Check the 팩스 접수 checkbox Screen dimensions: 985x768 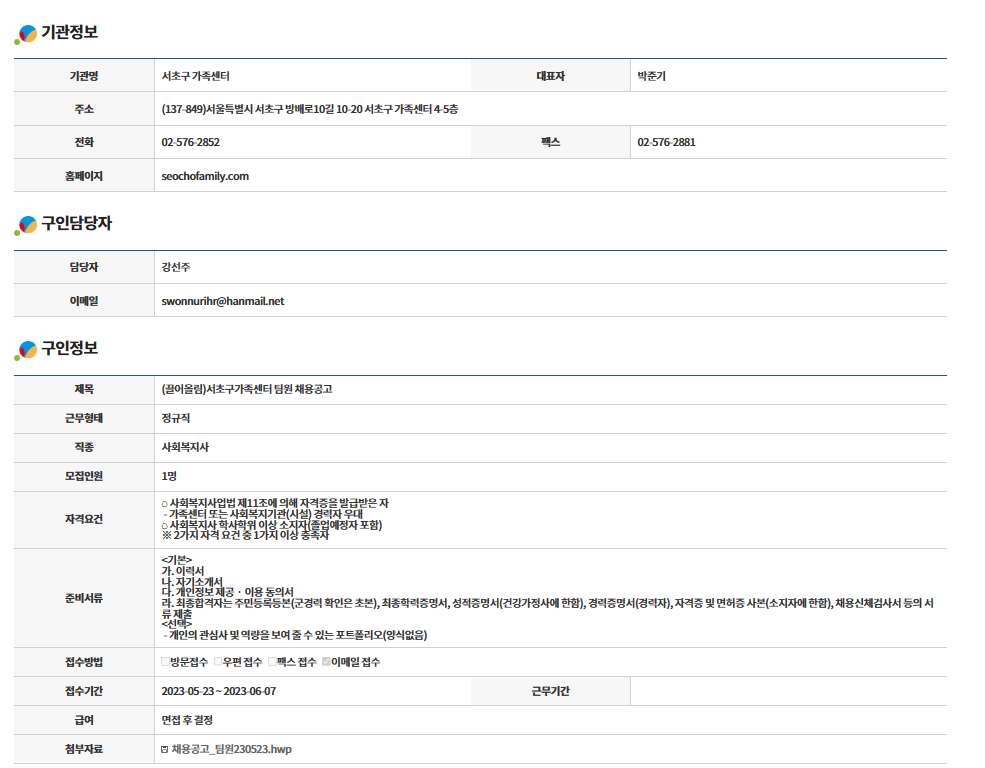271,662
